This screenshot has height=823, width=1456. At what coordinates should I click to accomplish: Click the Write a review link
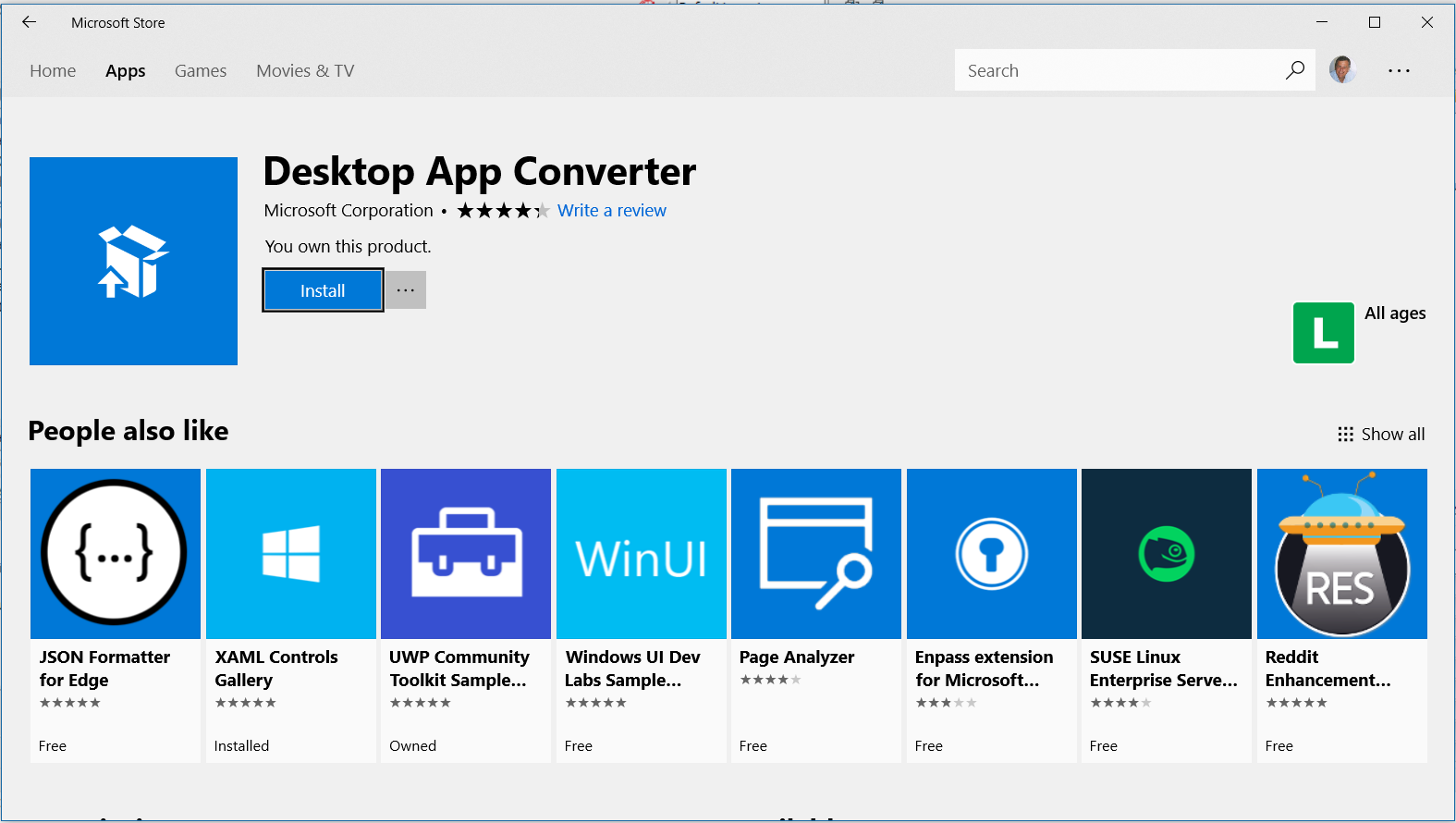click(x=612, y=211)
